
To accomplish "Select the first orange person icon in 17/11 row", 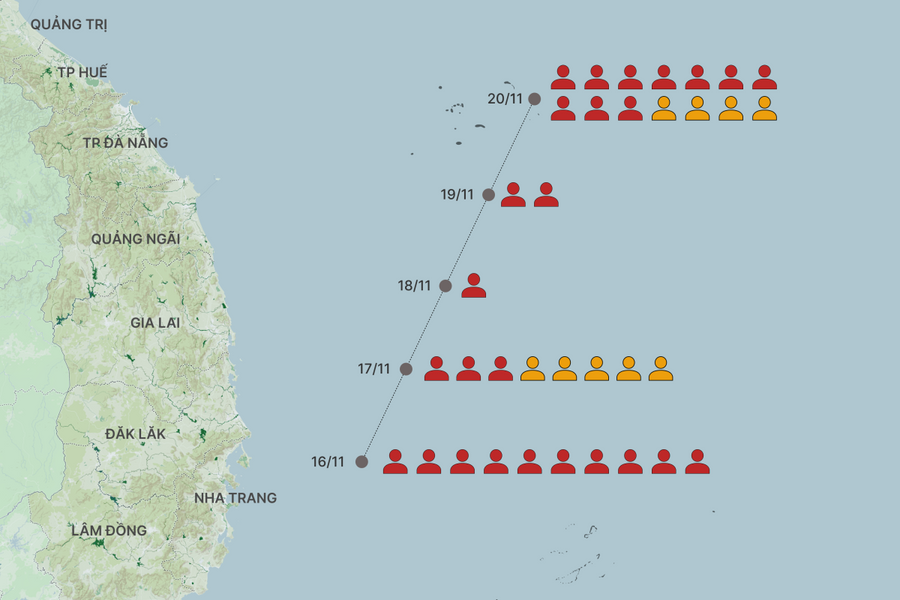I will point(533,369).
